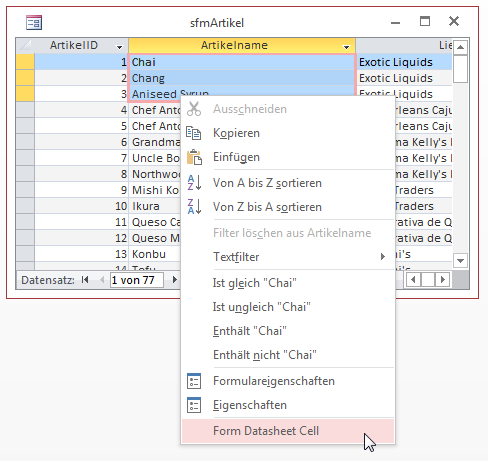This screenshot has height=461, width=488.
Task: Click the Konbu cell
Action: 155,254
